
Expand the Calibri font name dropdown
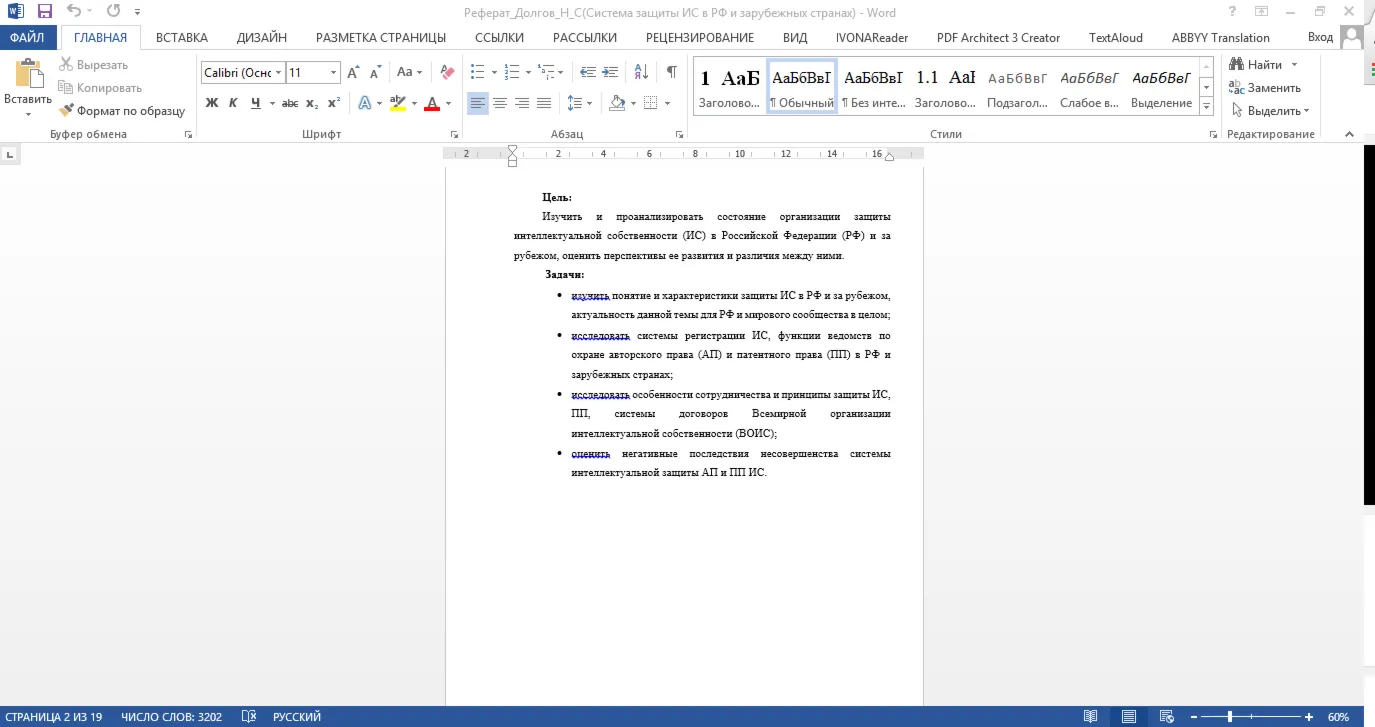pyautogui.click(x=279, y=73)
